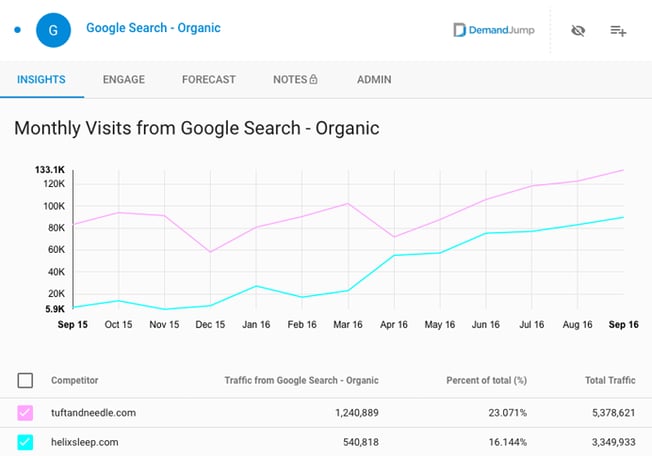652x456 pixels.
Task: Sort by the Total Traffic header
Action: click(x=610, y=380)
